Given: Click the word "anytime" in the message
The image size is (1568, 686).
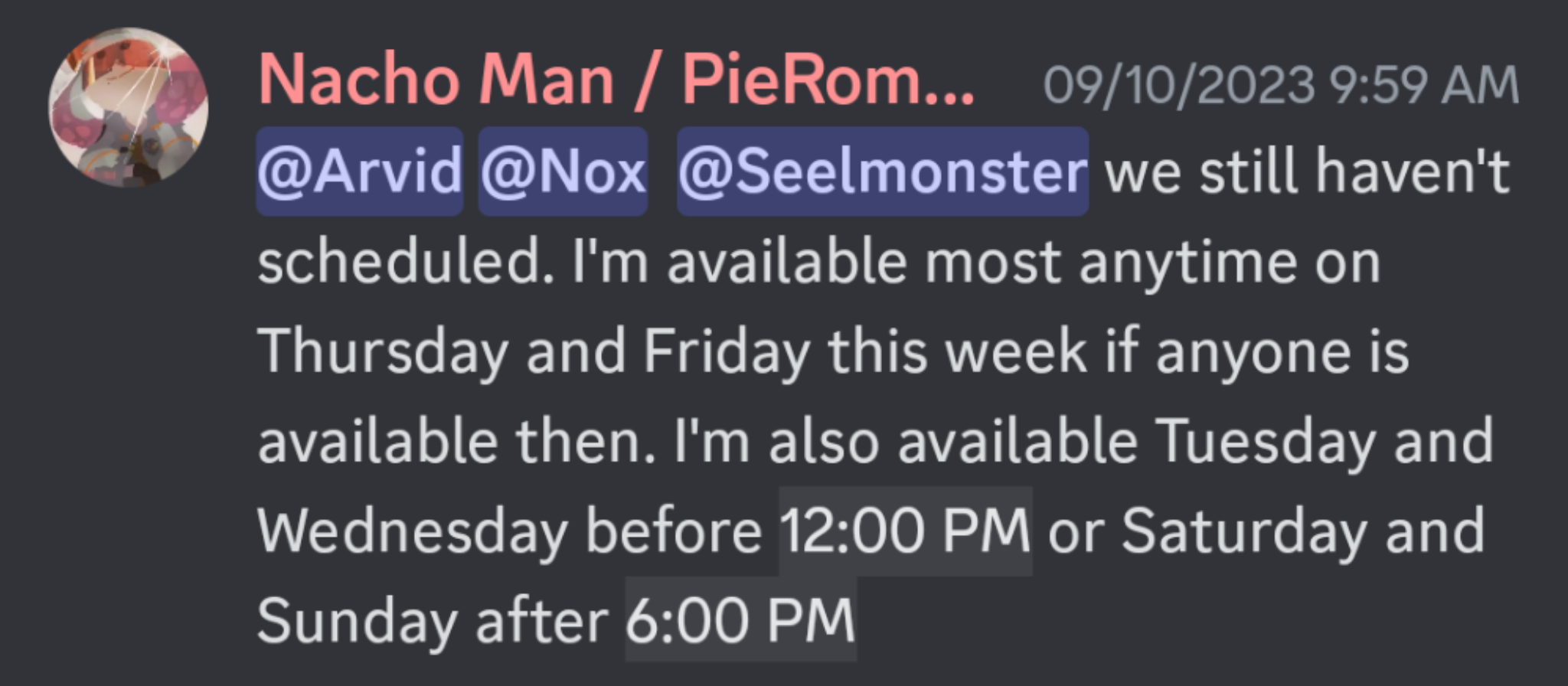Looking at the screenshot, I should point(1186,262).
